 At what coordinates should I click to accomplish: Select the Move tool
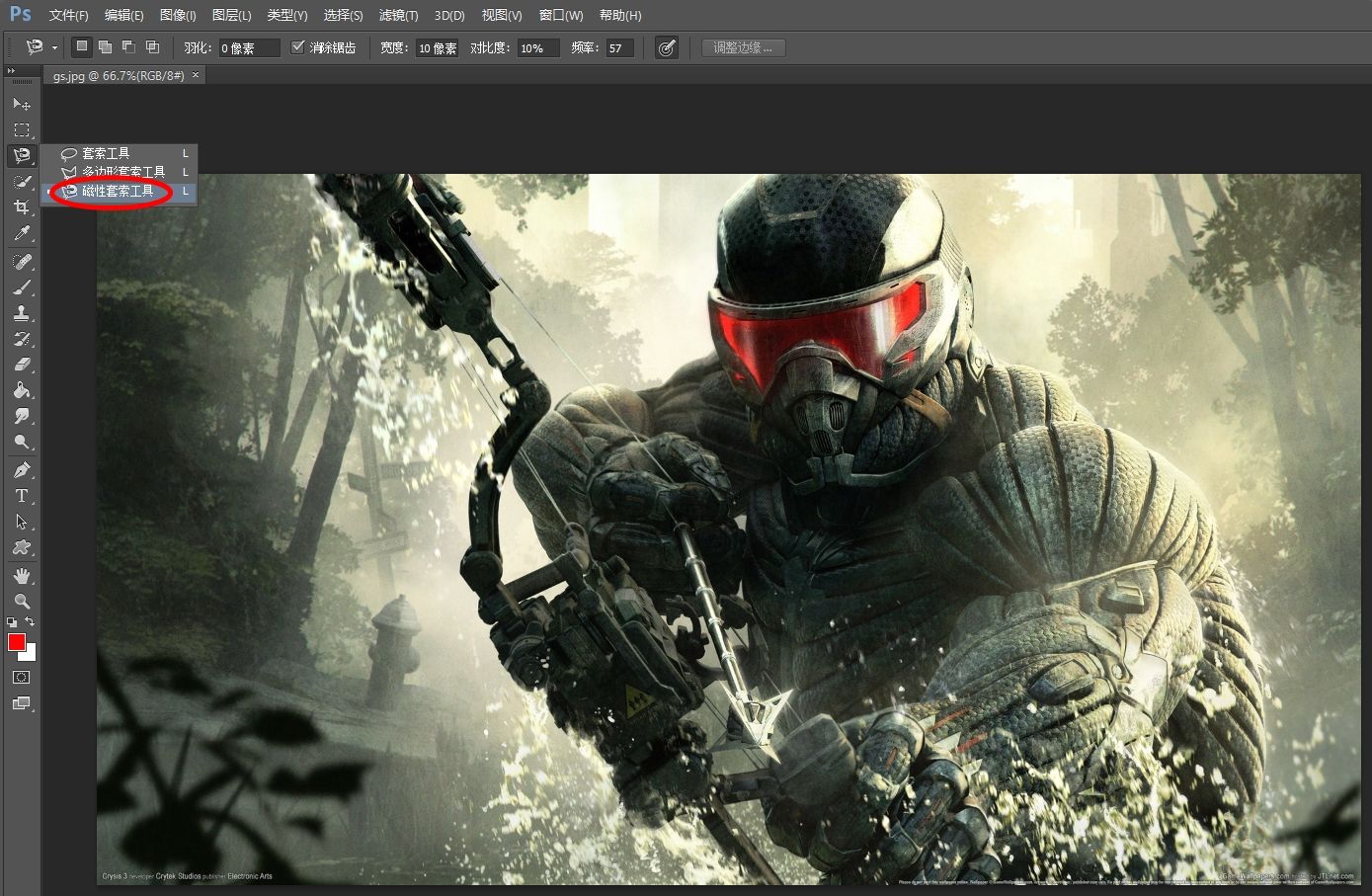click(x=21, y=104)
